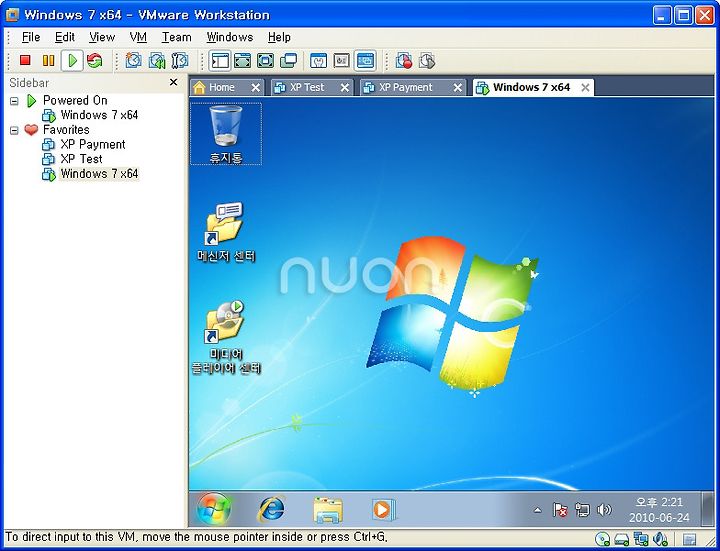This screenshot has width=720, height=551.
Task: Select the 메신저 센터 desktop shortcut
Action: tap(226, 232)
